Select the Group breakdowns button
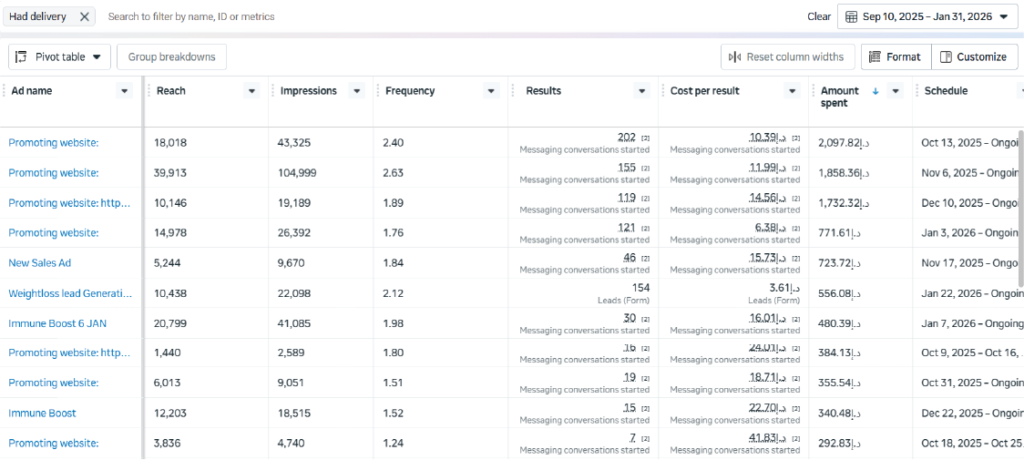This screenshot has height=460, width=1024. point(172,57)
